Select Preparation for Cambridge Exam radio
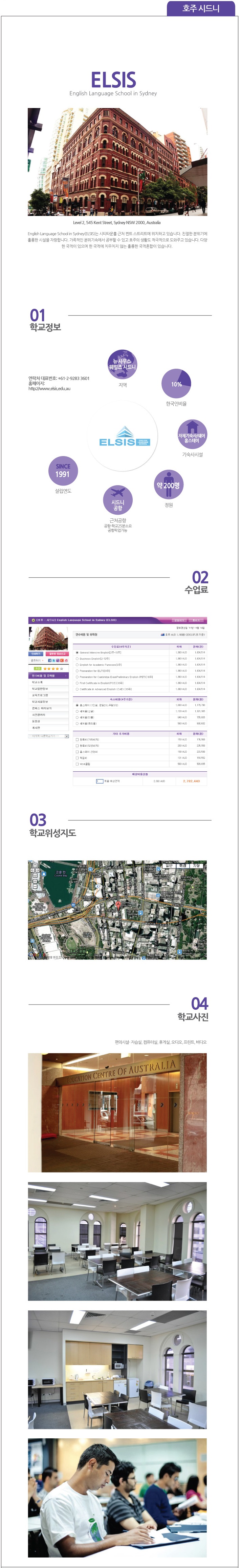Screen dimensions: 239x1568 pos(77,677)
